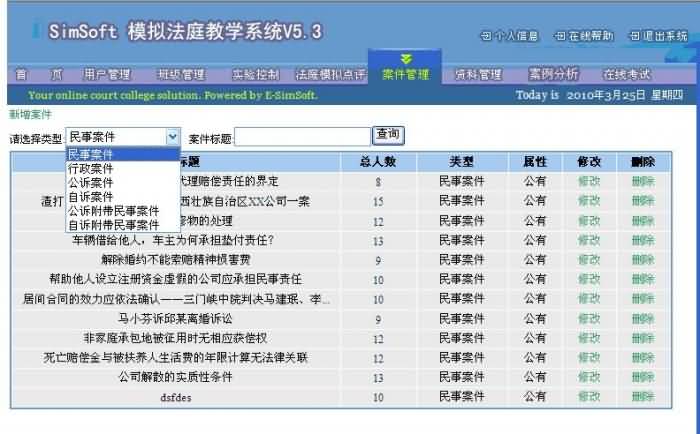The height and width of the screenshot is (434, 700).
Task: Open the 用户管理 tab
Action: pos(107,75)
